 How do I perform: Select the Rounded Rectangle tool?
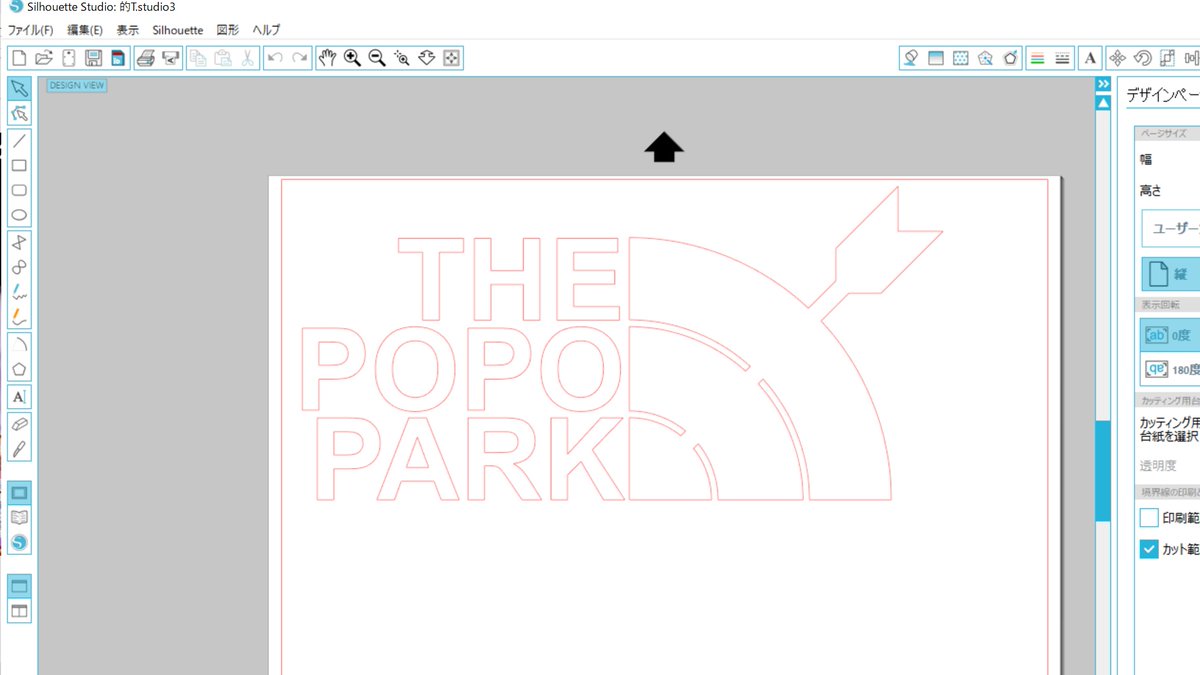19,191
